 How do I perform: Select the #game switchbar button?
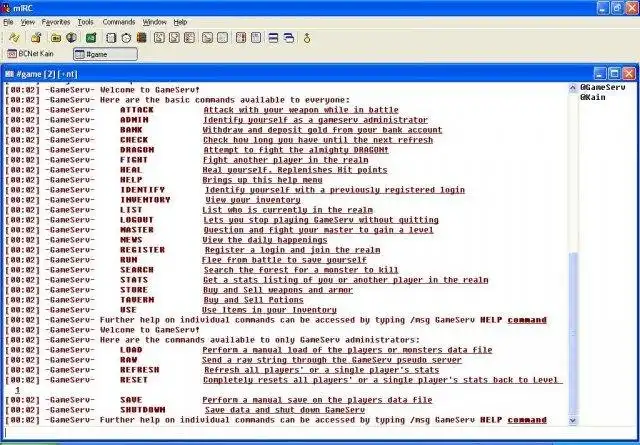[105, 54]
